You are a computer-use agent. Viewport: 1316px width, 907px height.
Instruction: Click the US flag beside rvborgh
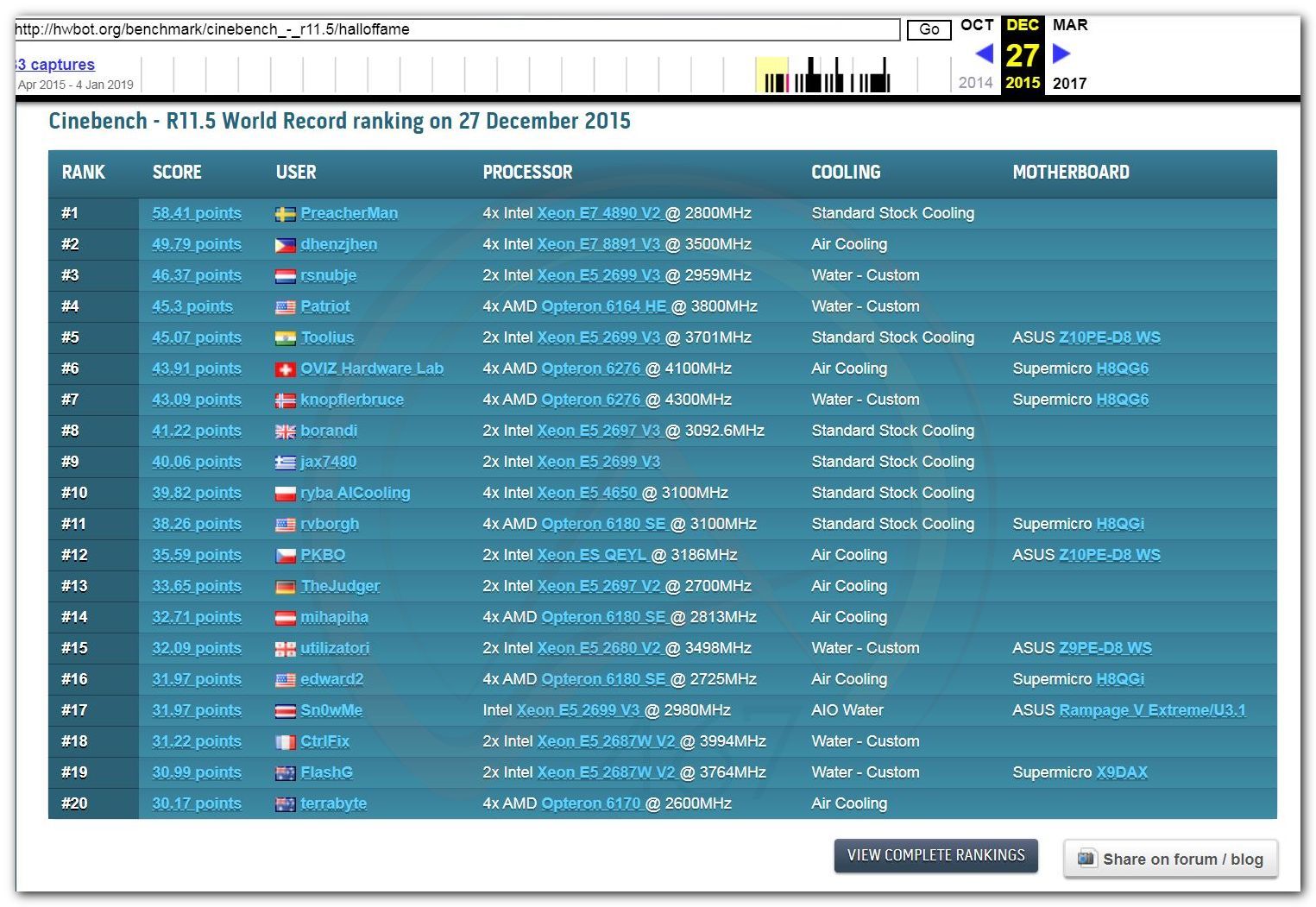pos(285,525)
